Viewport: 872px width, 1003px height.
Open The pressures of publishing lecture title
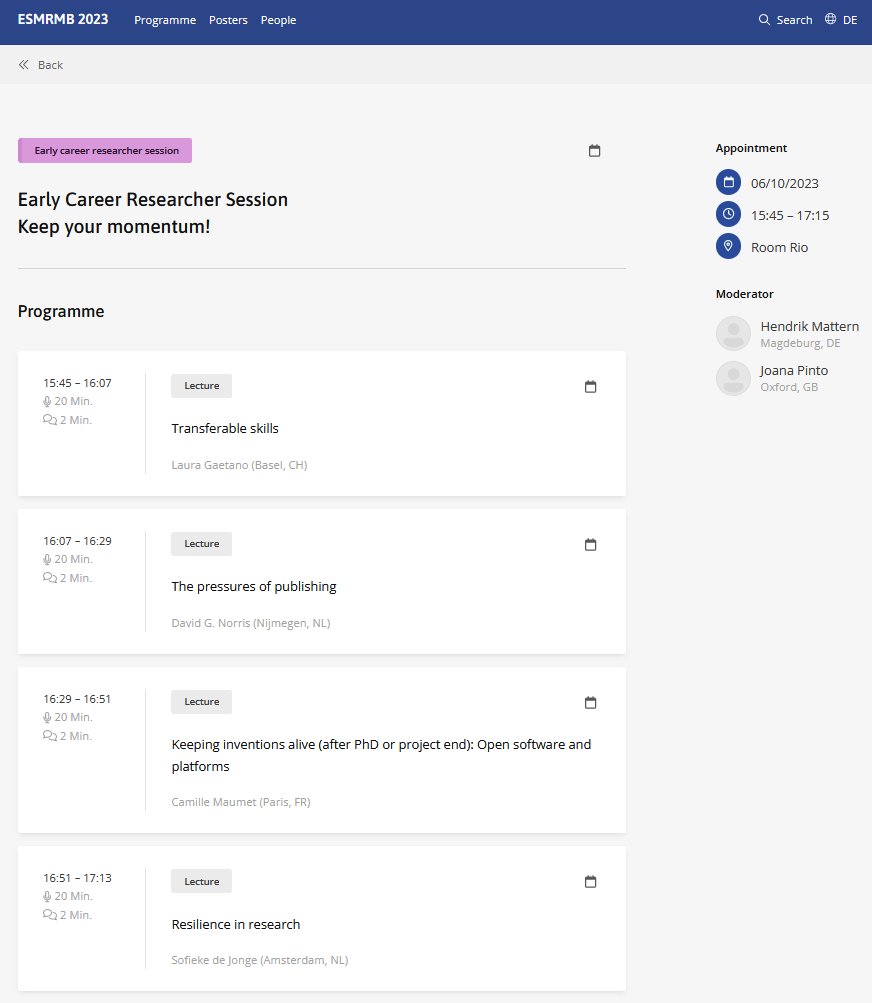pos(254,587)
